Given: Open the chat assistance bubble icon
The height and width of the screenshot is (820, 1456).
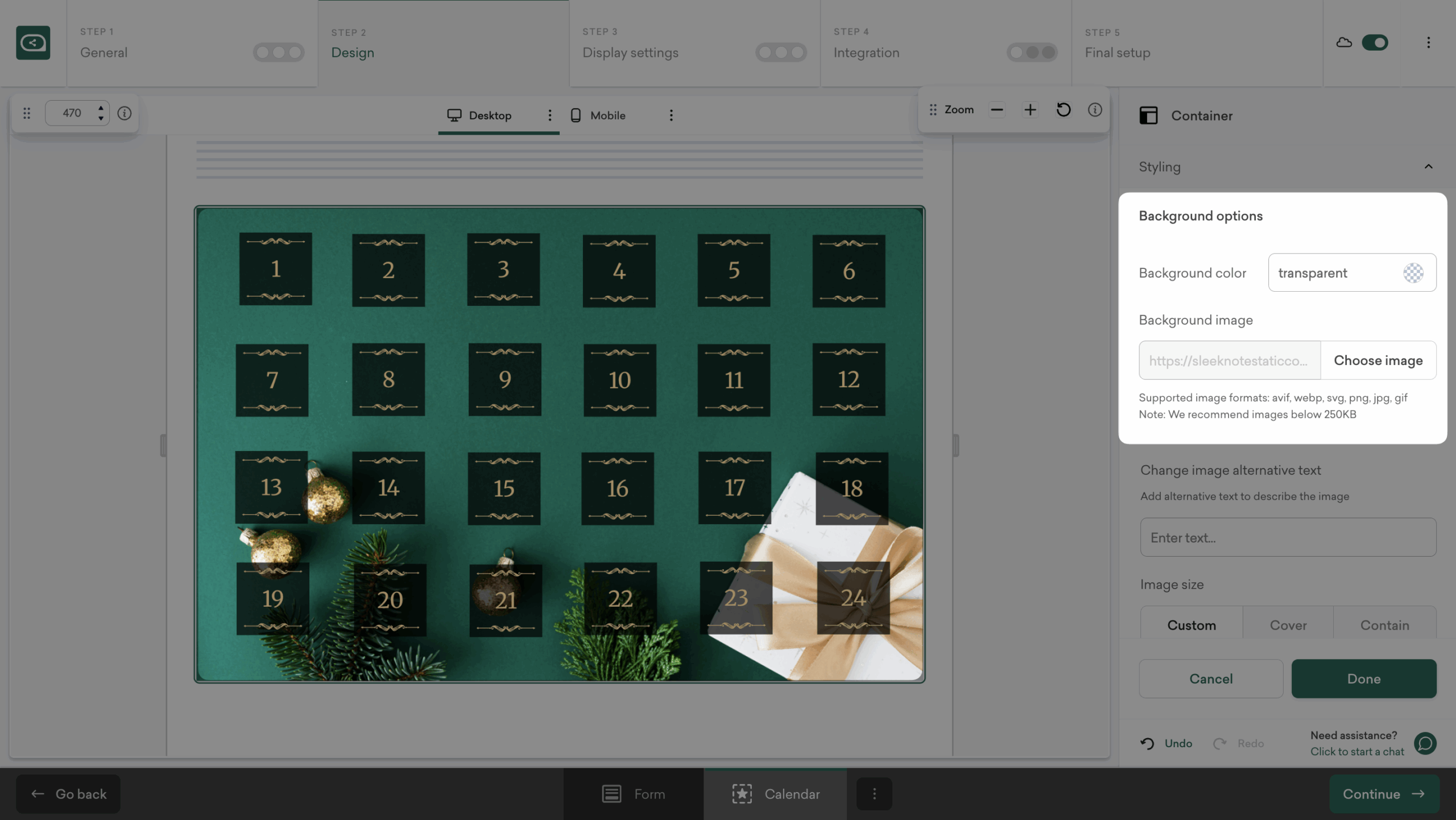Looking at the screenshot, I should (x=1425, y=743).
